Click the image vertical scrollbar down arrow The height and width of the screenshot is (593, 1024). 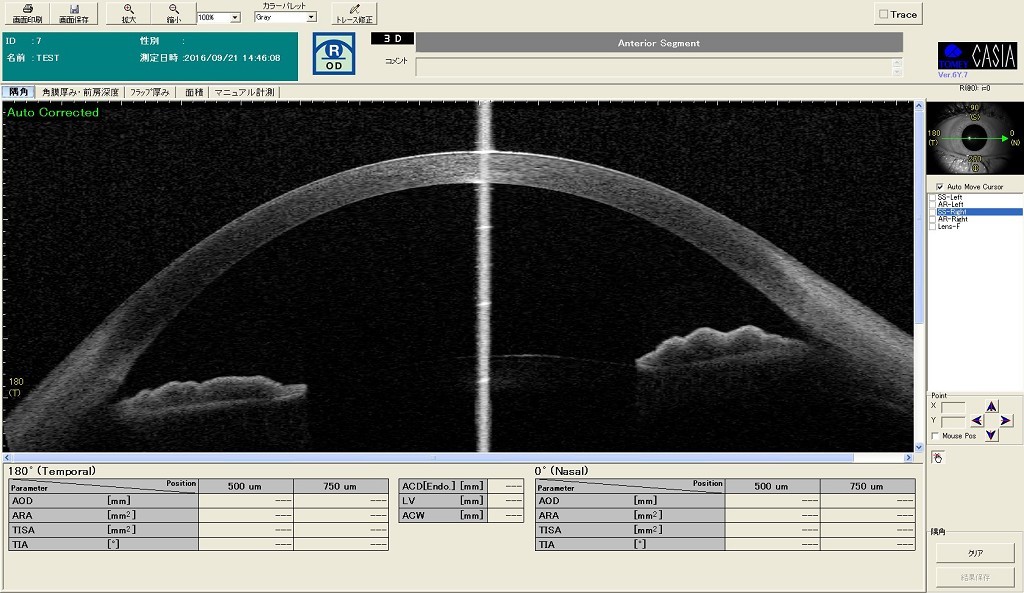tap(919, 447)
